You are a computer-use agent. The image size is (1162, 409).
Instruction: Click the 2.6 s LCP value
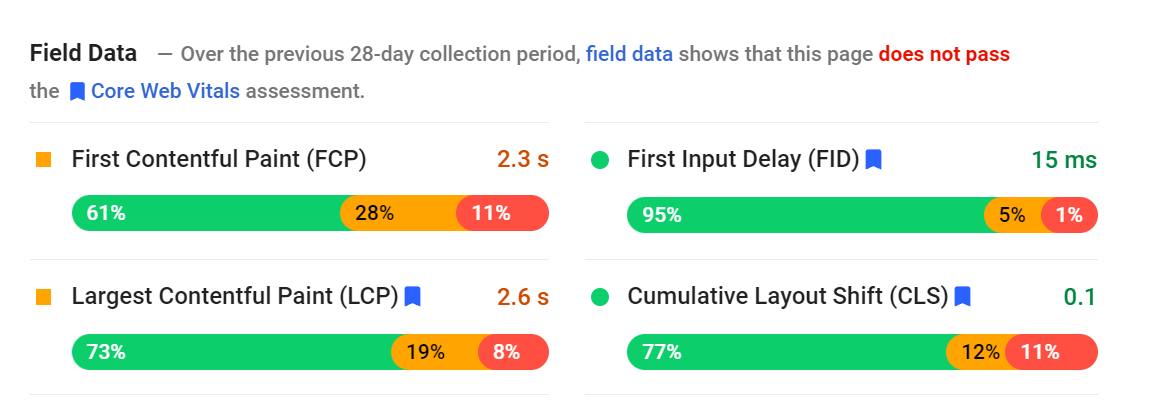tap(523, 297)
